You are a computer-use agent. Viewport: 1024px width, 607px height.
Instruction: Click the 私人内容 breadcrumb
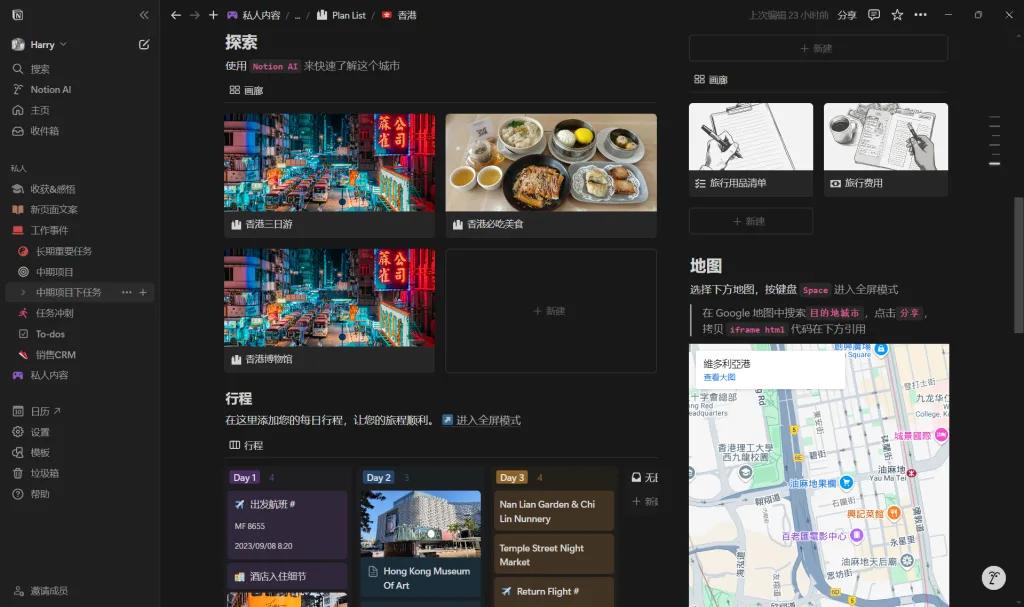click(x=253, y=15)
